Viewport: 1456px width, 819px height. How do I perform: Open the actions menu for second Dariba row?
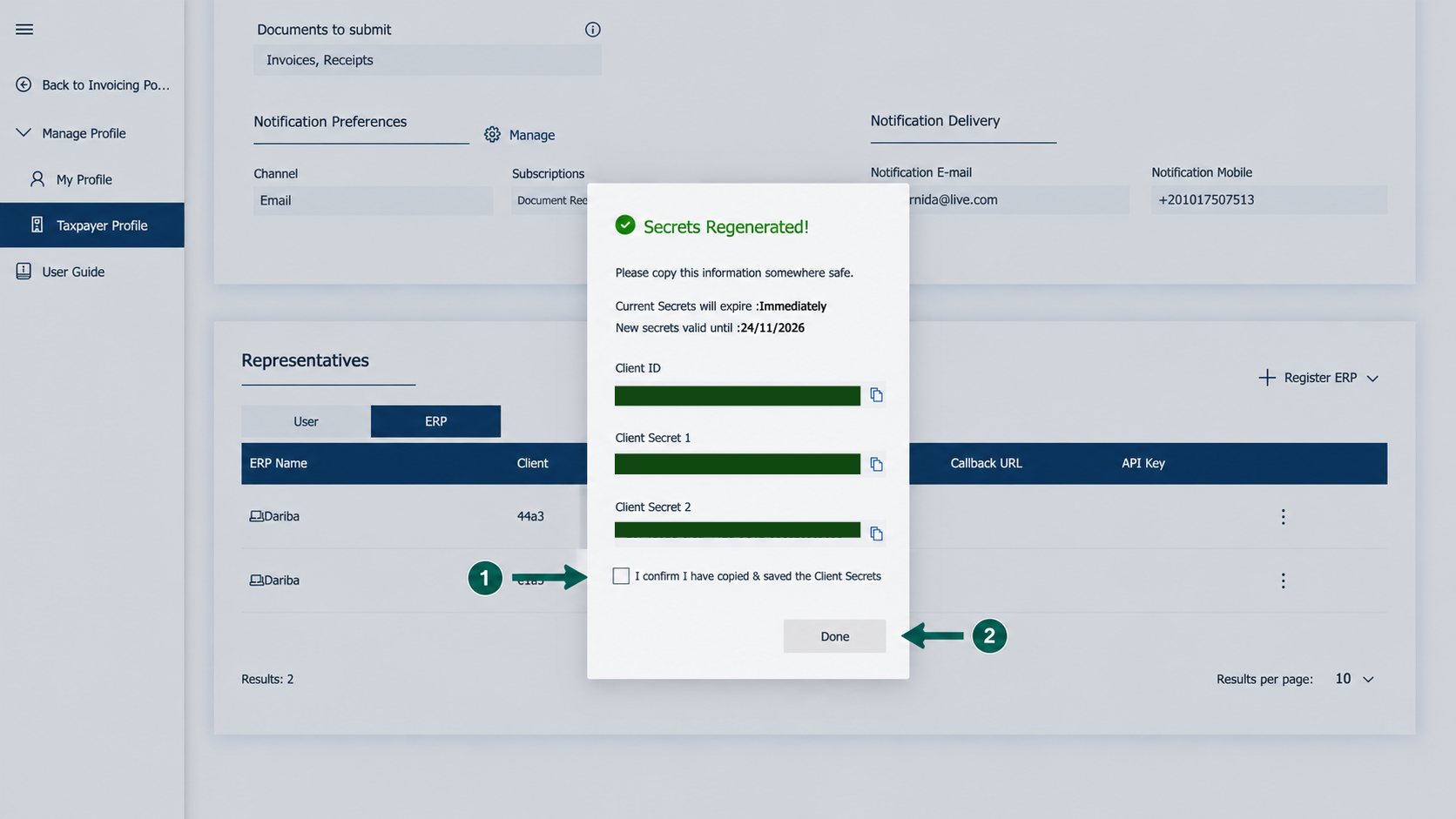pos(1283,581)
